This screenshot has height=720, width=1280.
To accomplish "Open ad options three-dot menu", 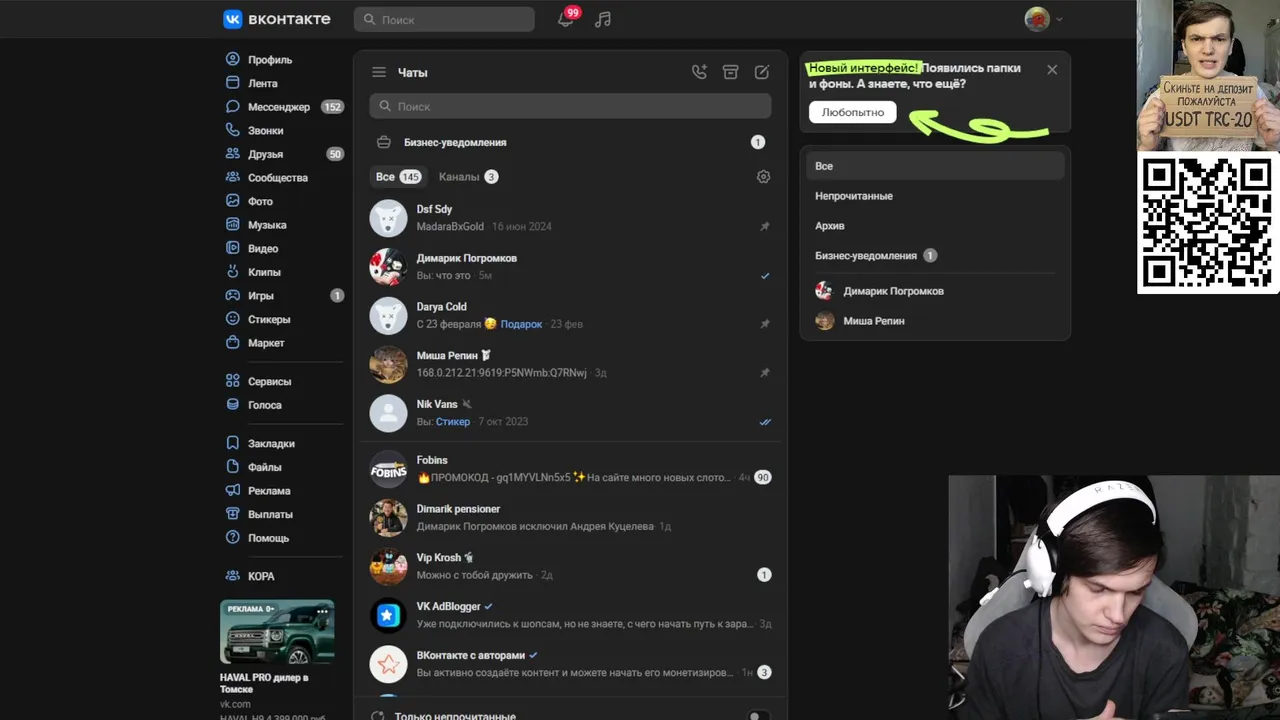I will click(322, 610).
